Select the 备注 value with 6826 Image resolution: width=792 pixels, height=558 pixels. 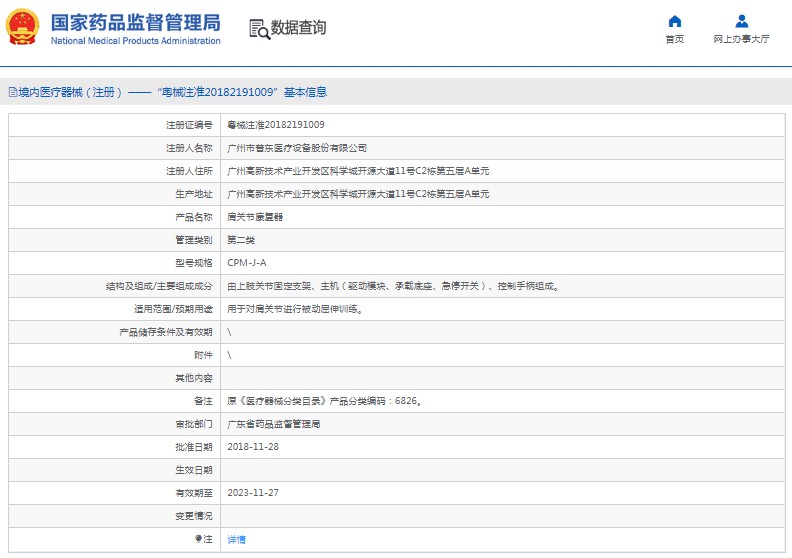coord(325,401)
